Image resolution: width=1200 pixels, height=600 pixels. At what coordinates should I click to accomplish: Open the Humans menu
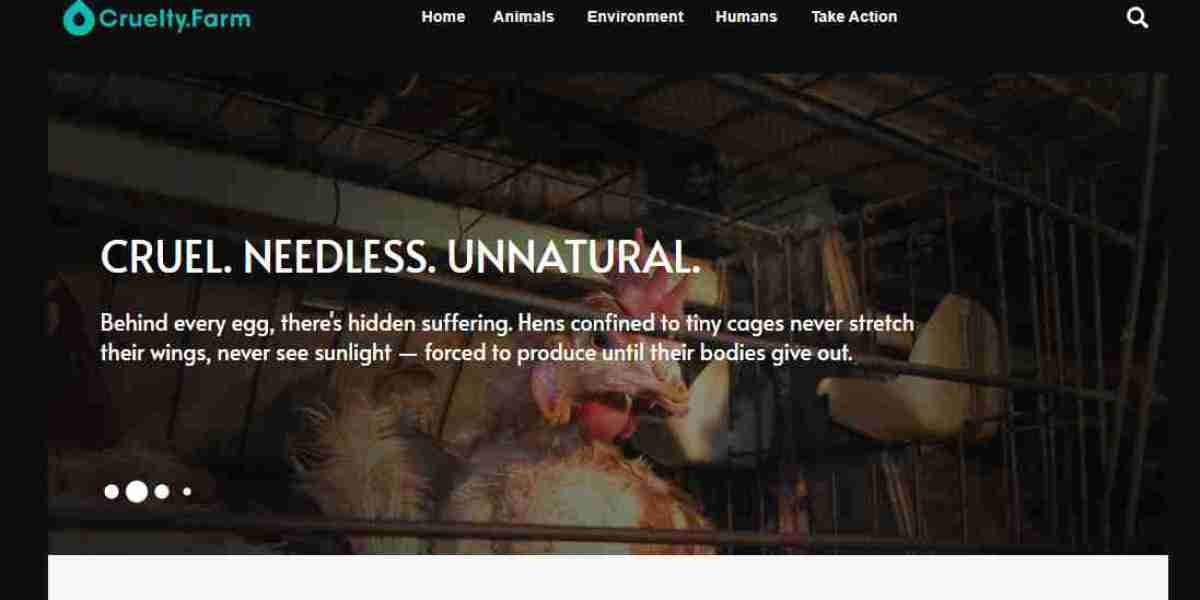tap(746, 17)
